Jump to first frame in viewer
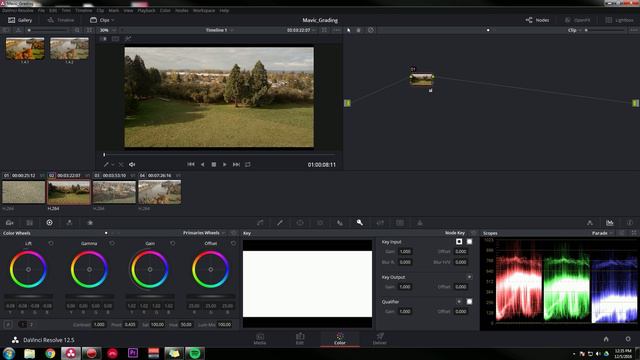The height and width of the screenshot is (360, 640). (x=191, y=164)
